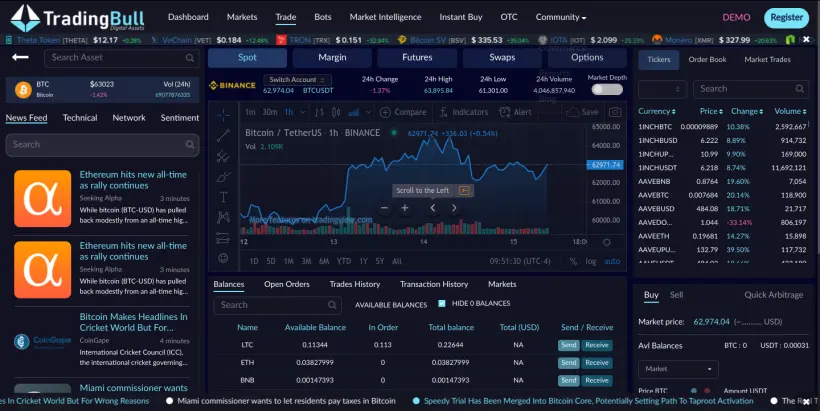Viewport: 820px width, 411px height.
Task: Uncheck the Hide 0 Balances checkbox
Action: (x=442, y=303)
